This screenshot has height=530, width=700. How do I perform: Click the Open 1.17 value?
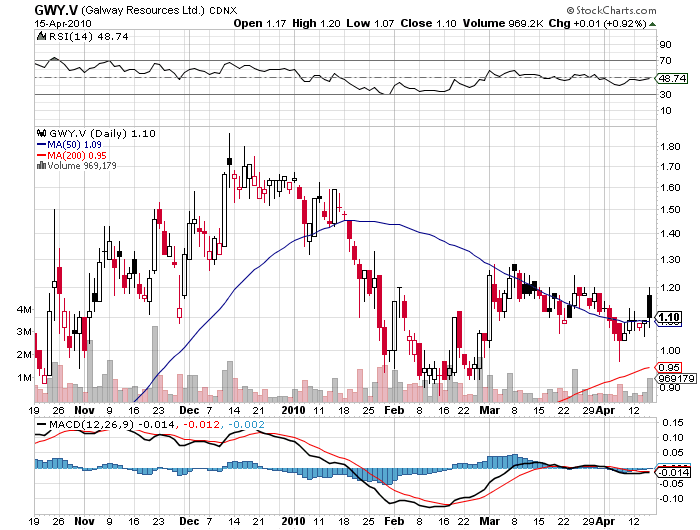259,24
